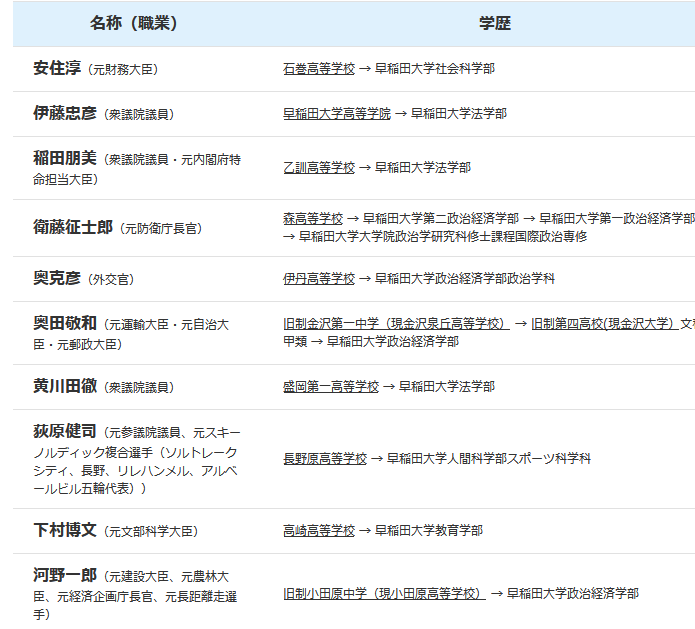Viewport: 695px width, 629px height.
Task: Follow the 乙訓高等学校 link
Action: click(x=318, y=168)
